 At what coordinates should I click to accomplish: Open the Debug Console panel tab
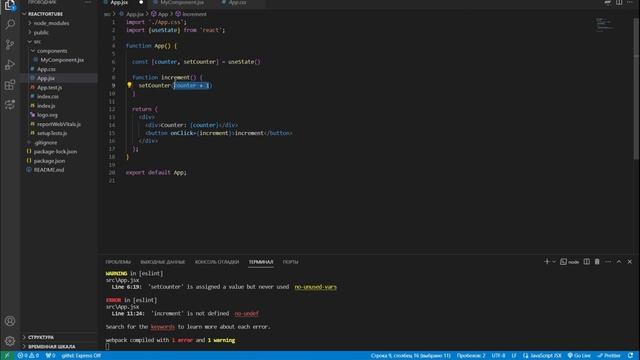[x=217, y=262]
